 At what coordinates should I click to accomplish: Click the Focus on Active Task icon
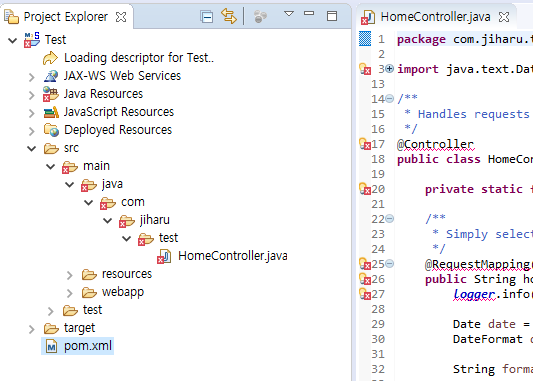(x=260, y=16)
